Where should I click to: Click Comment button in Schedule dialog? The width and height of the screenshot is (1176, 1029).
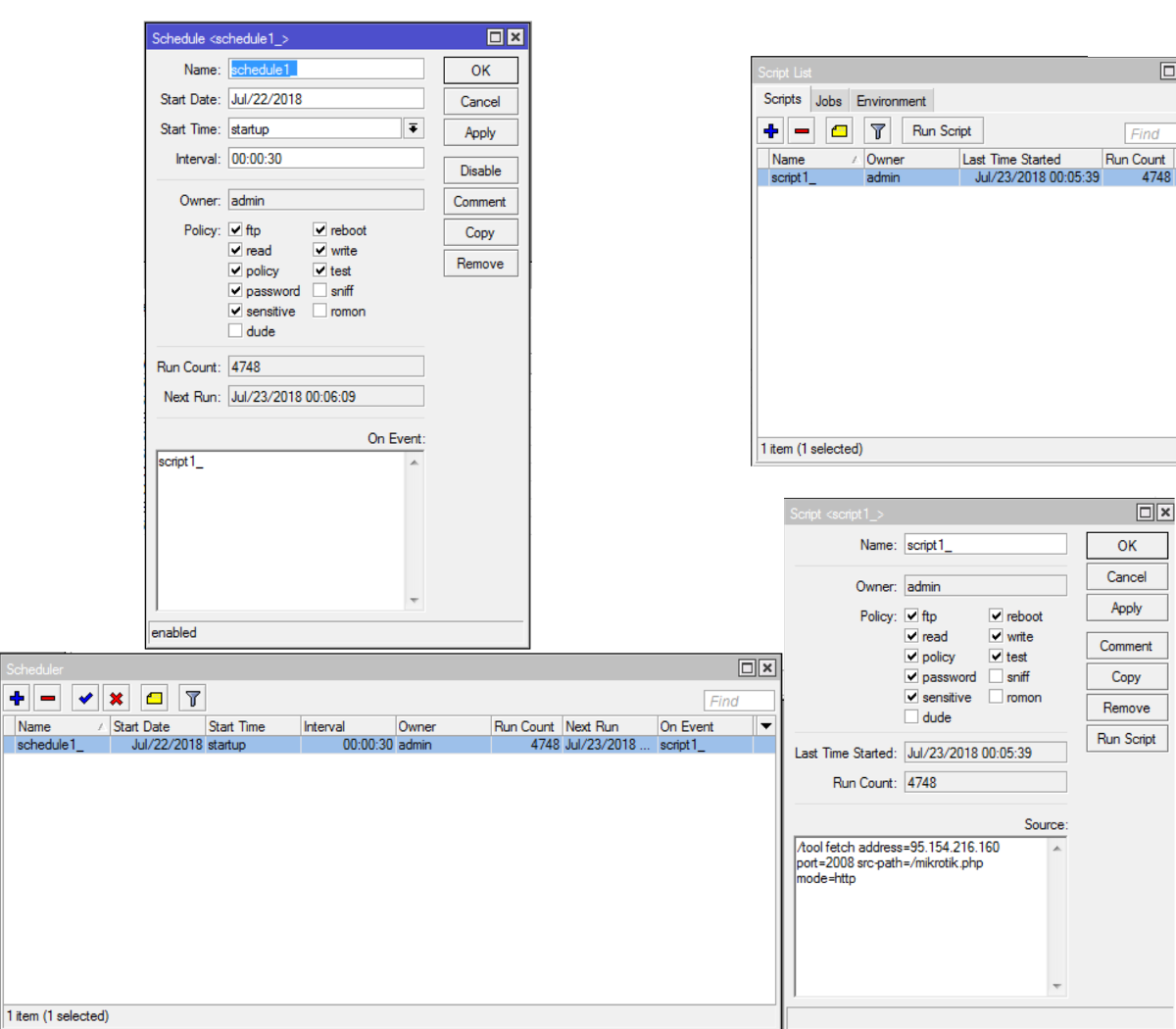click(480, 202)
